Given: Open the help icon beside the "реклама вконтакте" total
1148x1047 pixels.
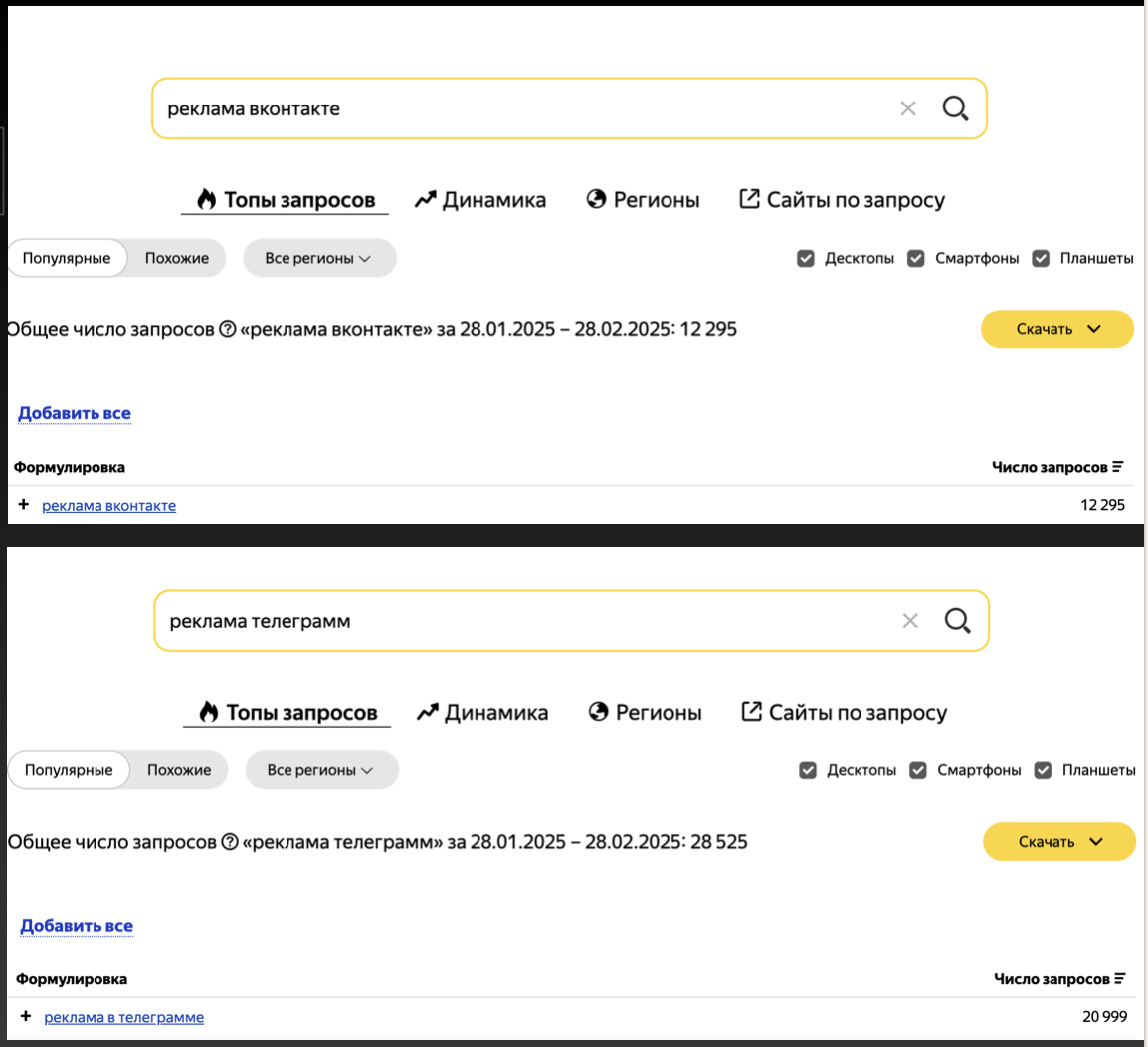Looking at the screenshot, I should click(228, 329).
